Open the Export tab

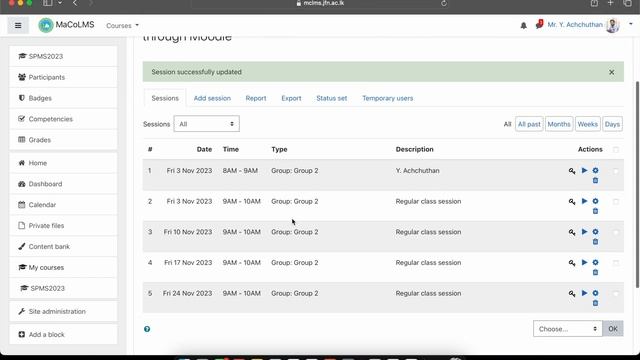click(x=291, y=98)
